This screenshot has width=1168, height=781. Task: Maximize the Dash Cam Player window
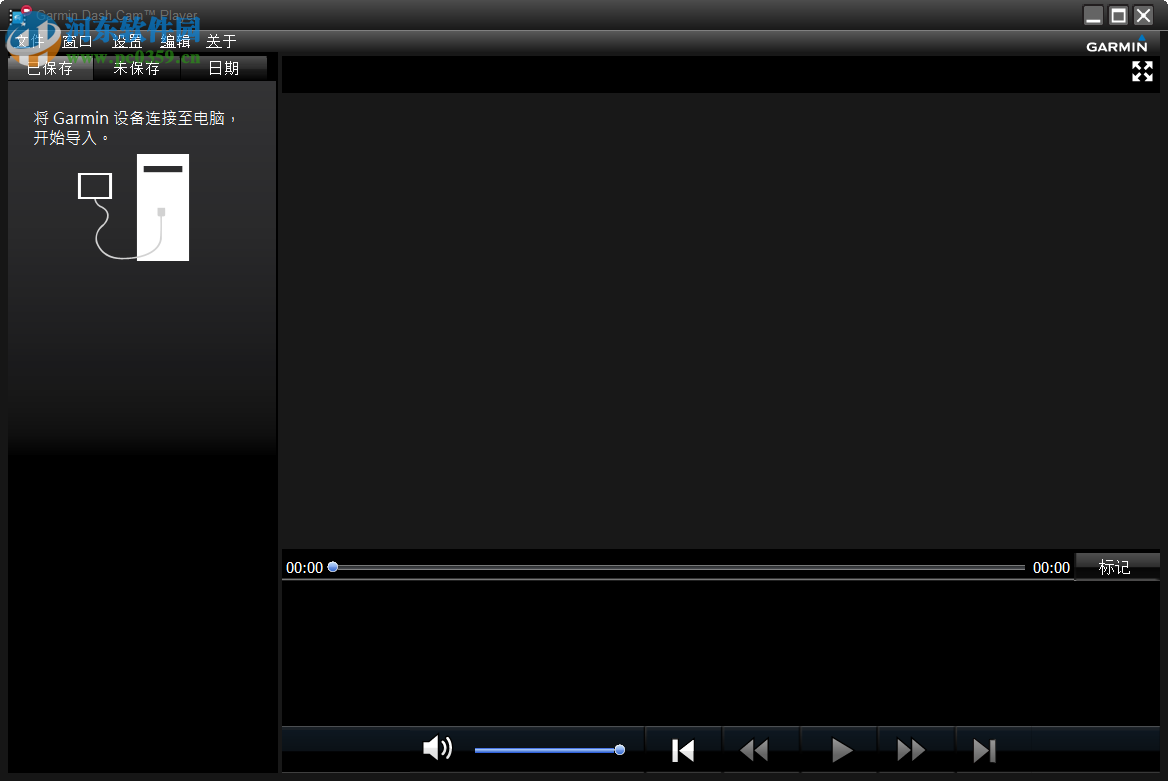coord(1118,15)
